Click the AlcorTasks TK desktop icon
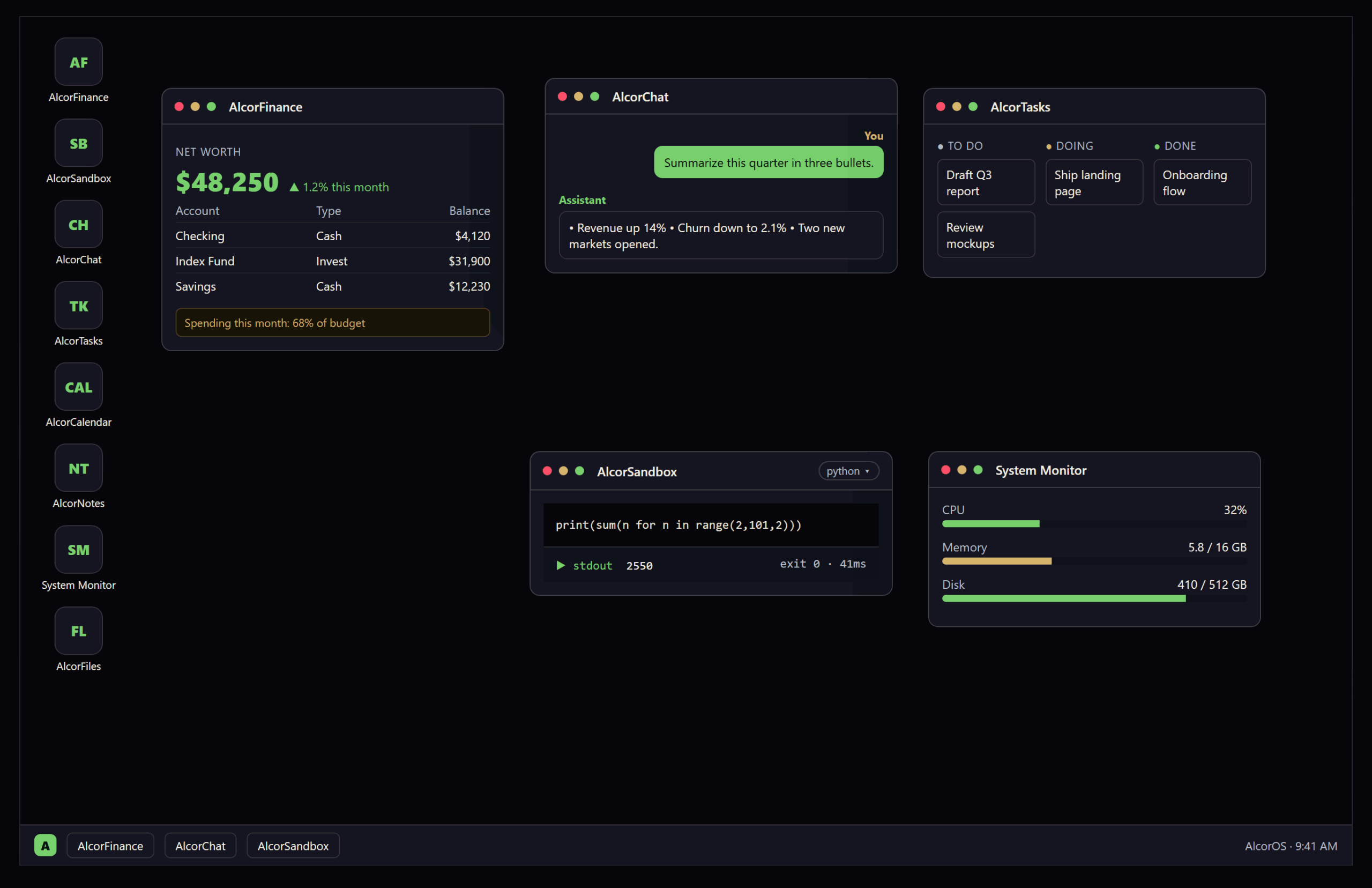Viewport: 1372px width, 888px height. coord(78,306)
